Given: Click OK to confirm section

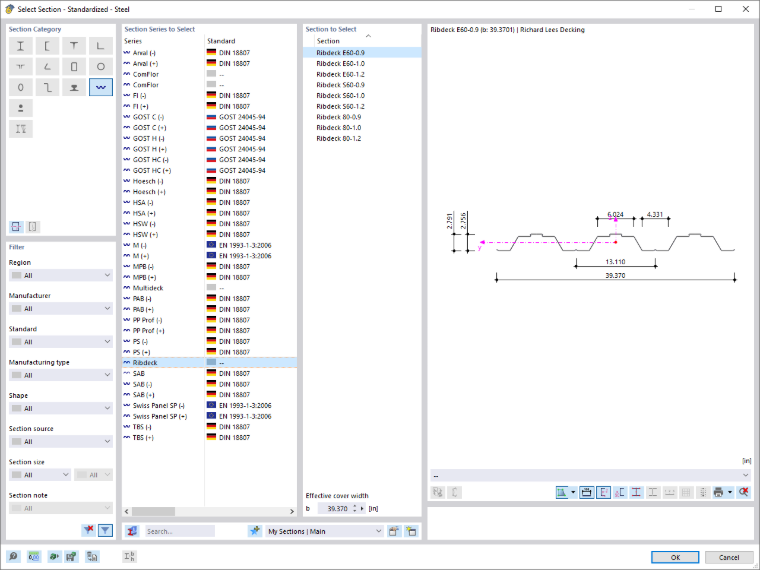Looking at the screenshot, I should pyautogui.click(x=675, y=557).
